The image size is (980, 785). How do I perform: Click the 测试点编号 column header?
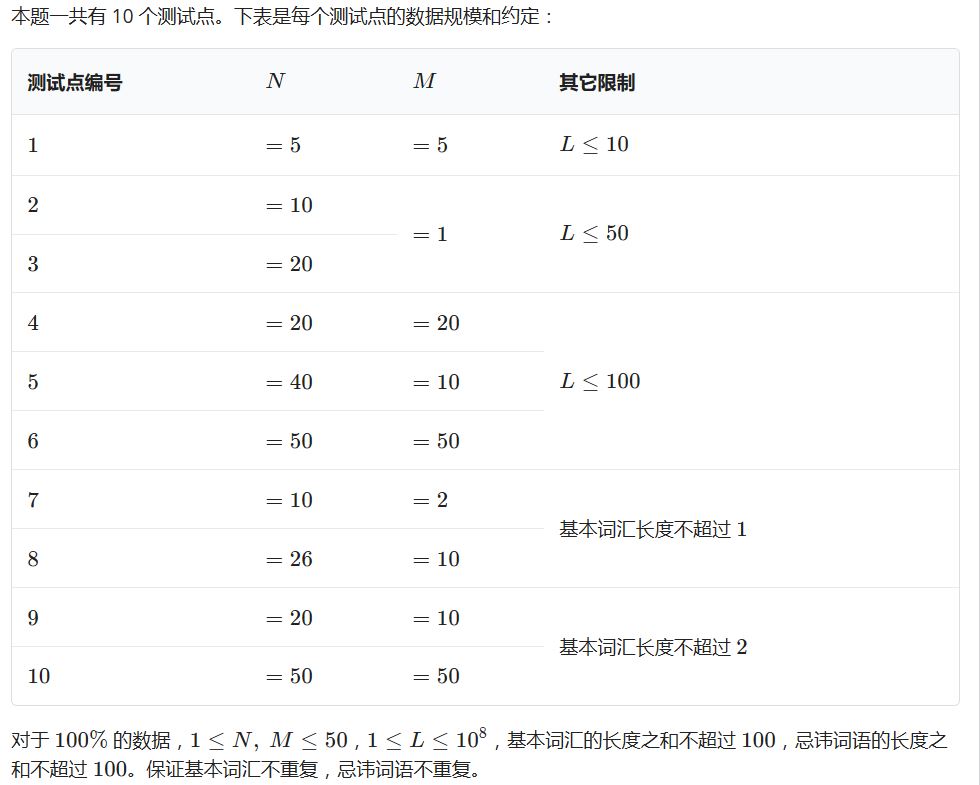click(x=75, y=83)
